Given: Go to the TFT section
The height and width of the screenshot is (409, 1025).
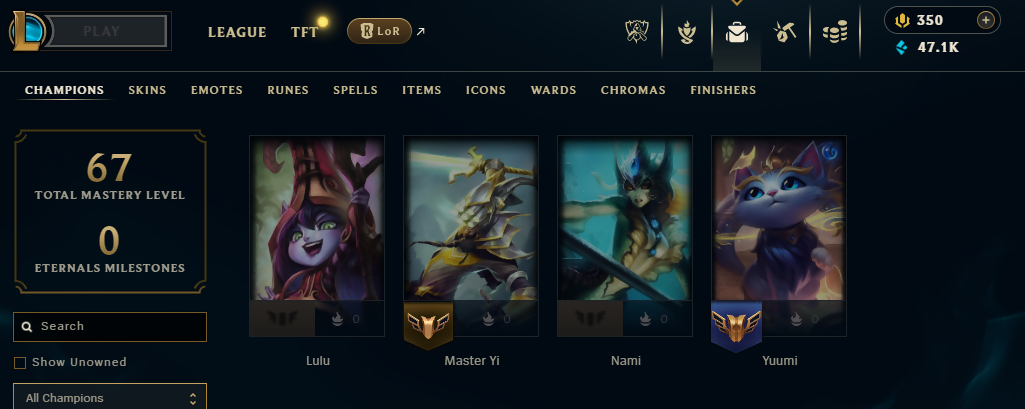Looking at the screenshot, I should click(x=304, y=32).
